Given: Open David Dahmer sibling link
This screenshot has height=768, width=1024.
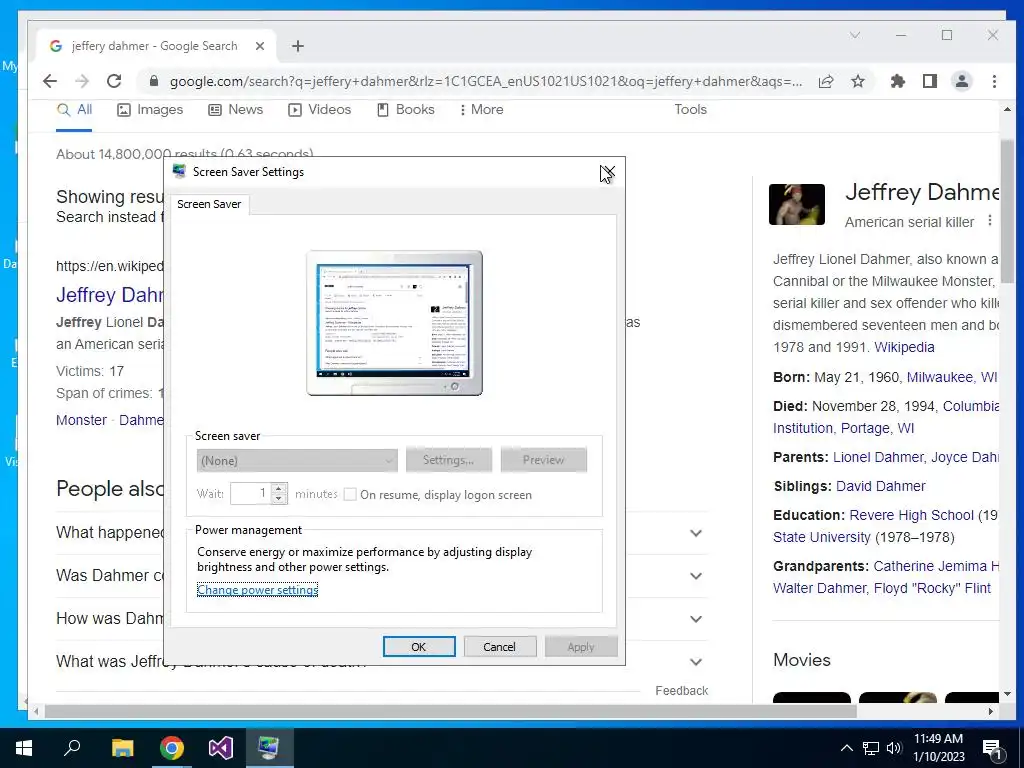Looking at the screenshot, I should point(880,487).
